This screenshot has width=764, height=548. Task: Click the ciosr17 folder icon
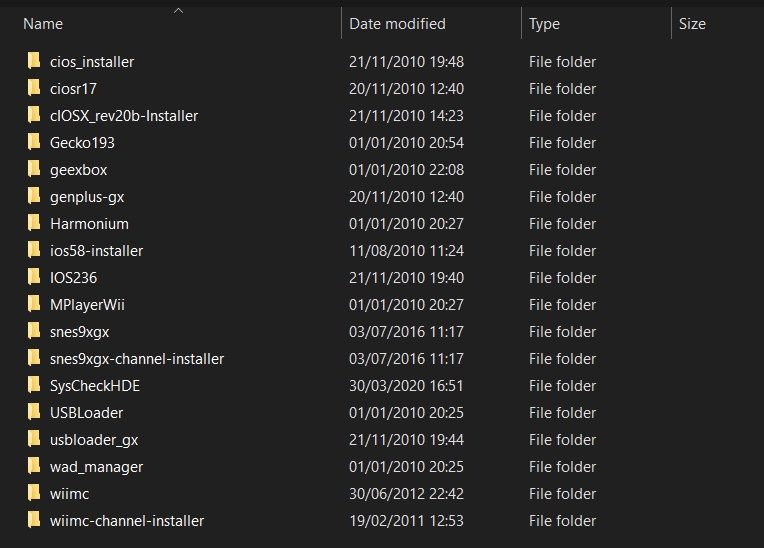pos(34,88)
